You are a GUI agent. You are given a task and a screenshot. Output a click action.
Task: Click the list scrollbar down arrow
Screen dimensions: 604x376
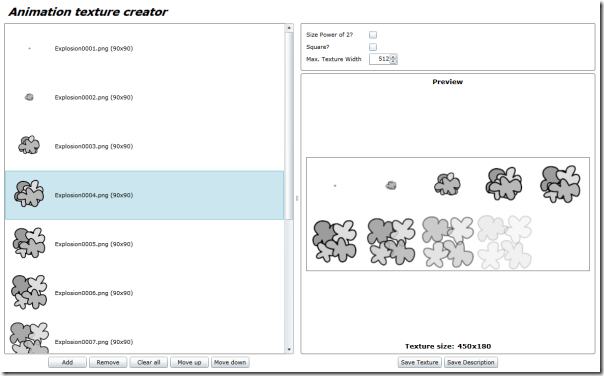289,349
